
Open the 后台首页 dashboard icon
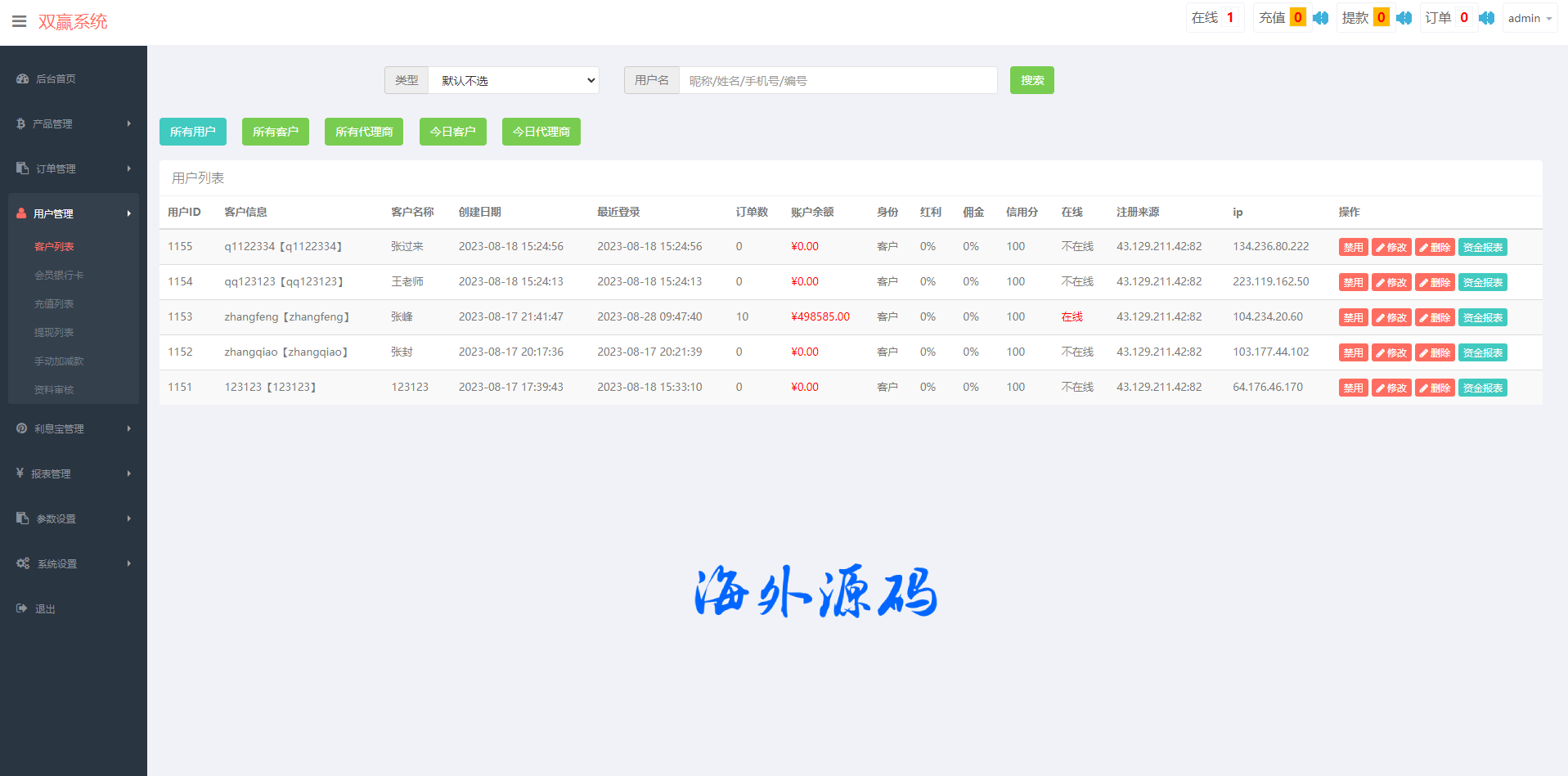[x=22, y=79]
